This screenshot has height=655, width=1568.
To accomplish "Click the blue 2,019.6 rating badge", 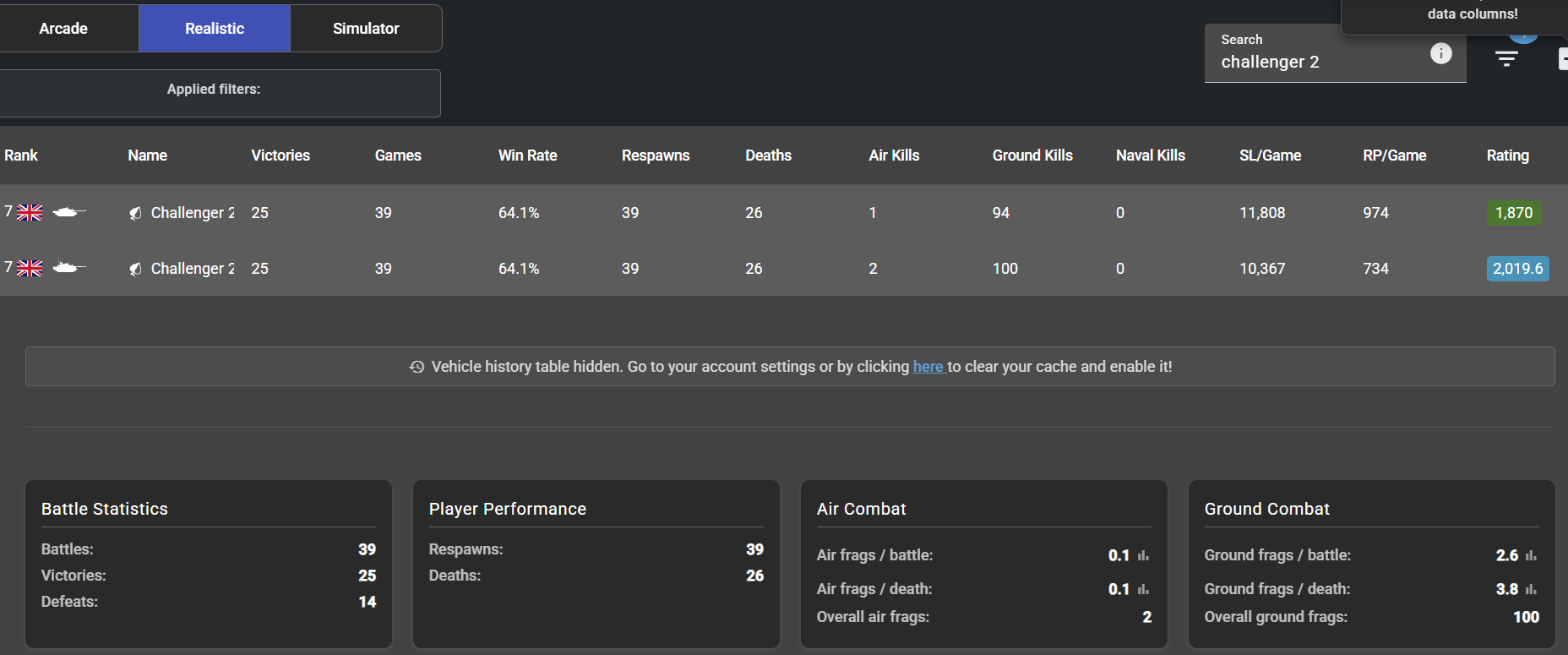I will [x=1518, y=269].
